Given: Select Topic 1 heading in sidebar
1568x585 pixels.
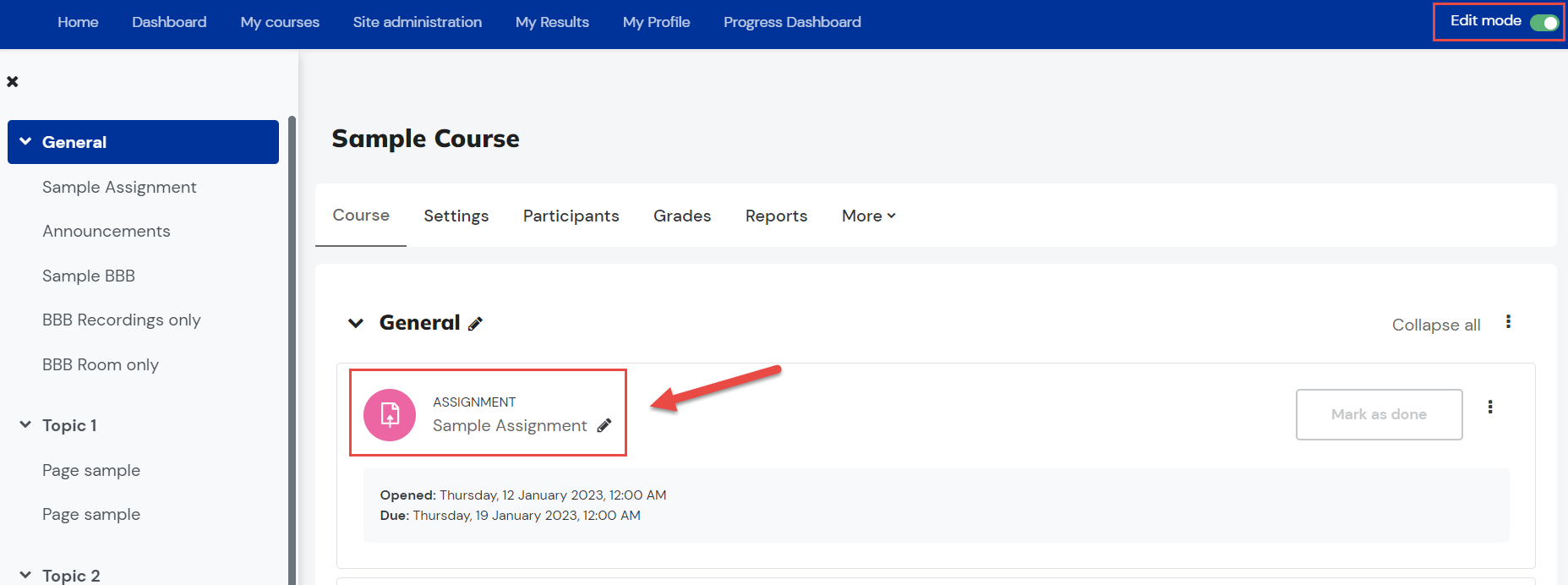Looking at the screenshot, I should click(x=69, y=425).
